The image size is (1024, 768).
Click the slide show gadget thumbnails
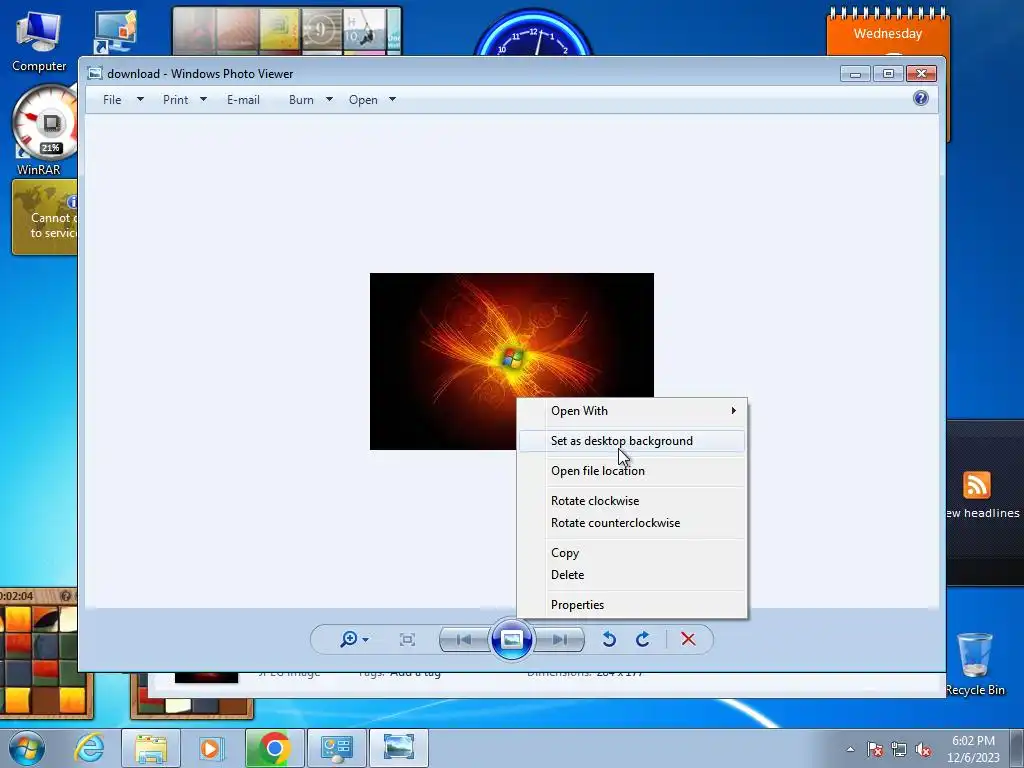(287, 30)
